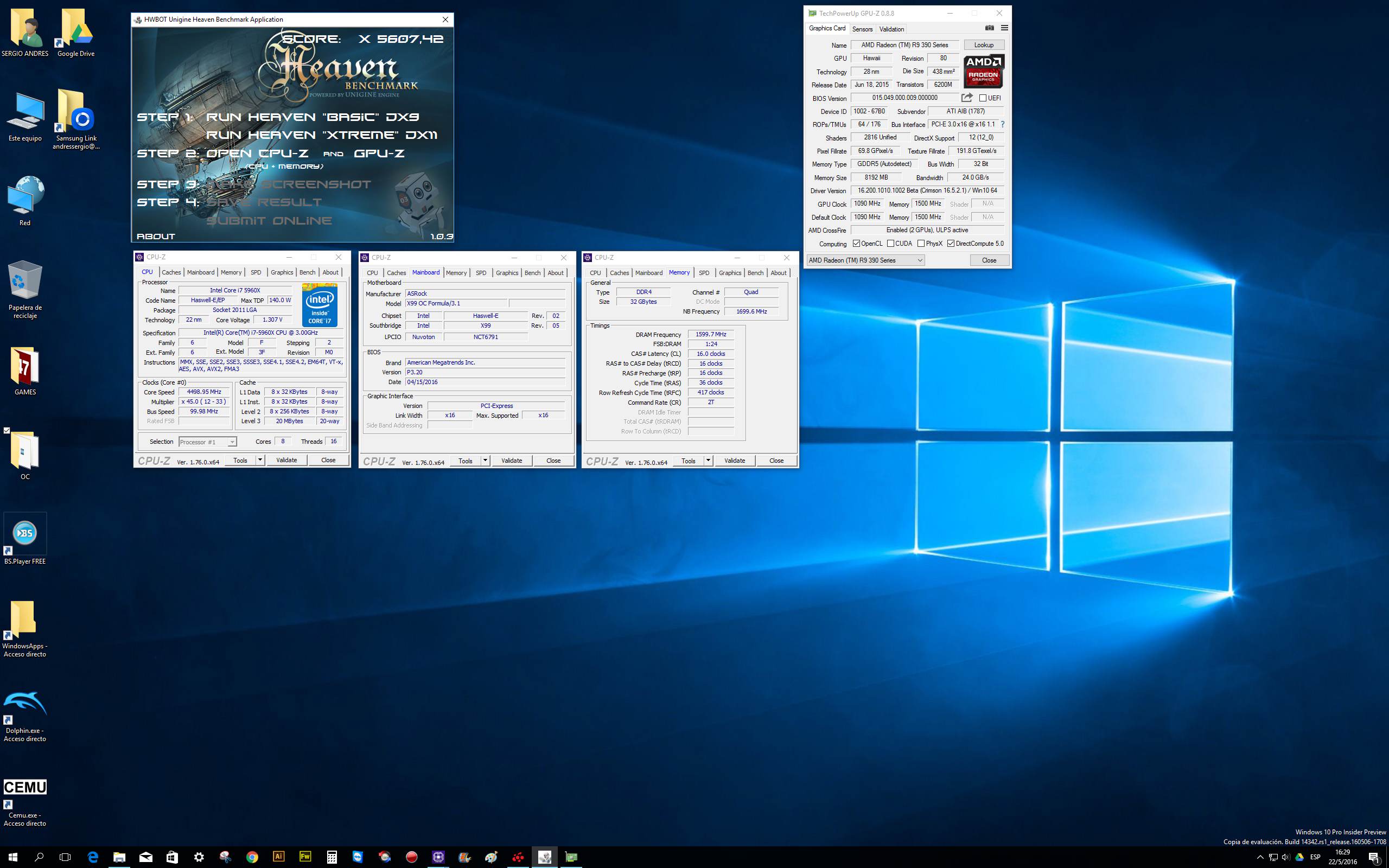1389x868 pixels.
Task: Click ABOUT in the Heaven Benchmark window
Action: coord(156,236)
